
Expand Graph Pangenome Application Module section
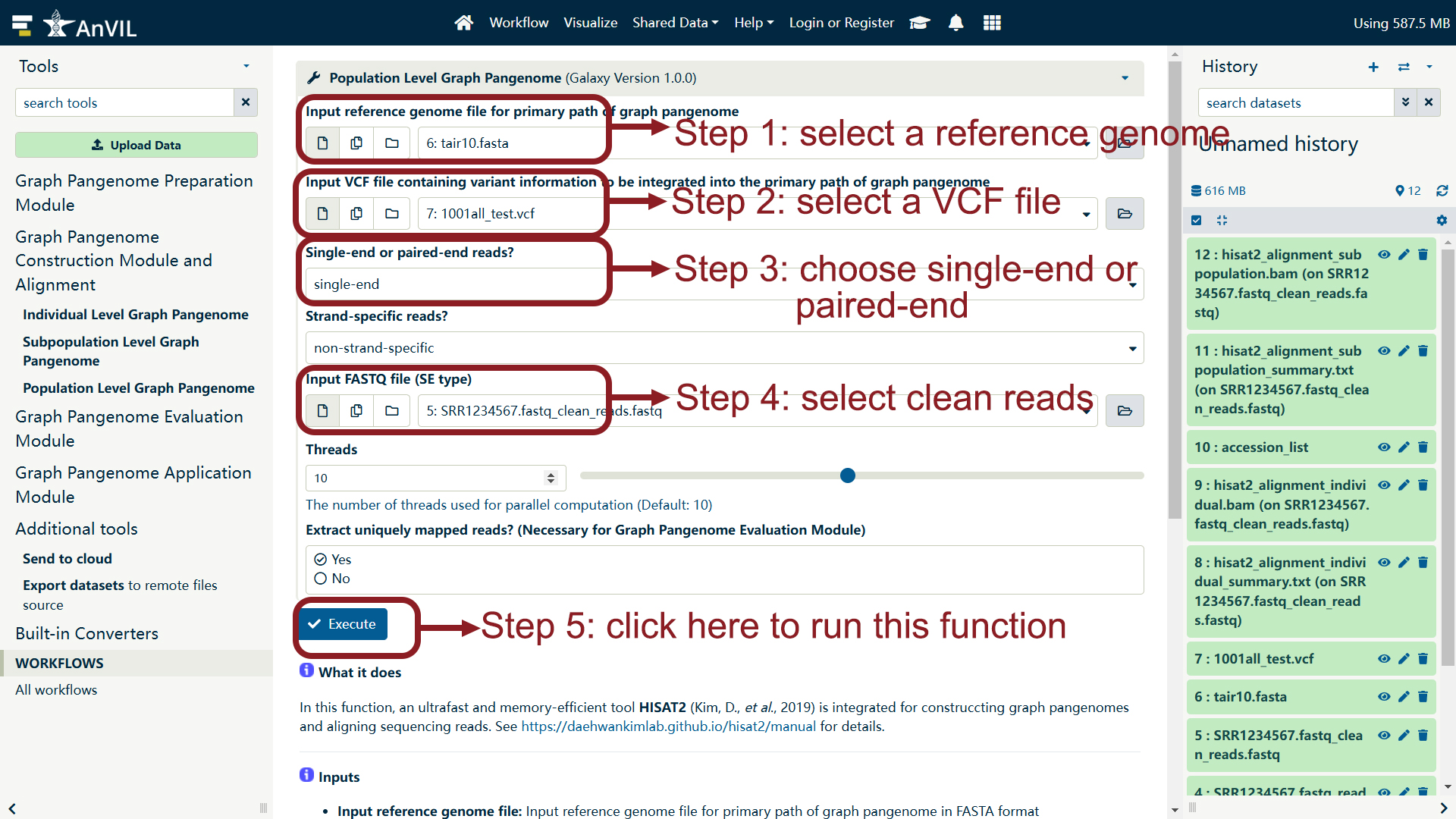click(x=133, y=485)
